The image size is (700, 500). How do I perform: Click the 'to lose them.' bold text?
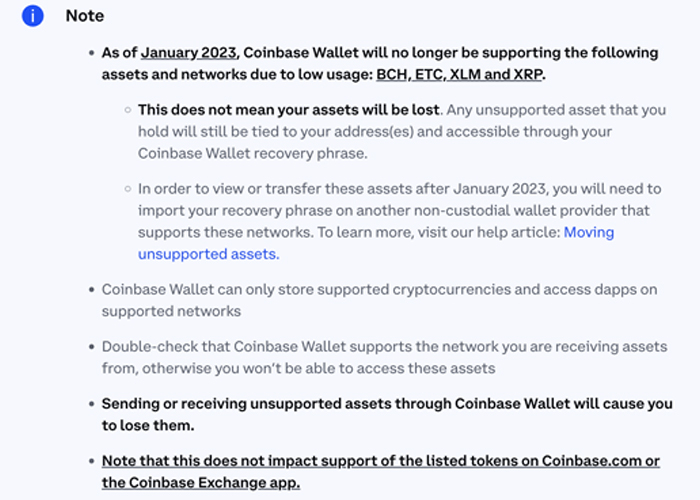tap(148, 425)
